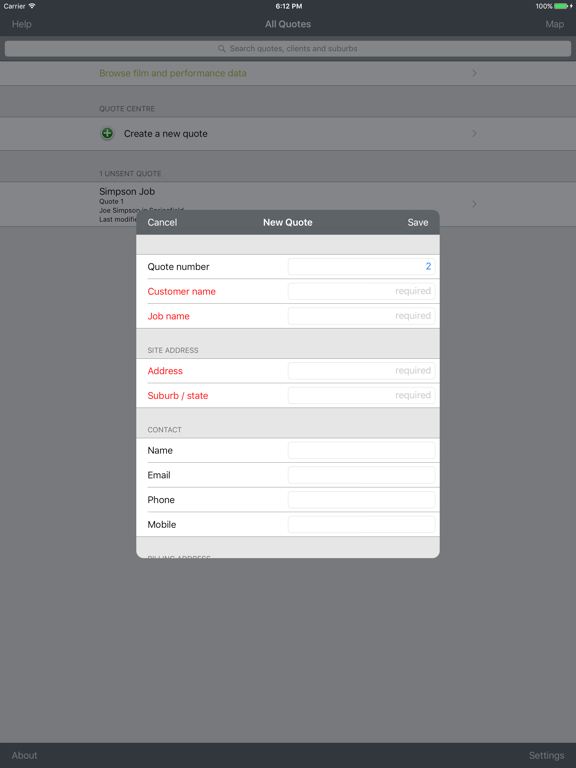Image resolution: width=576 pixels, height=768 pixels.
Task: Open Create a new quote row chevron
Action: 474,133
